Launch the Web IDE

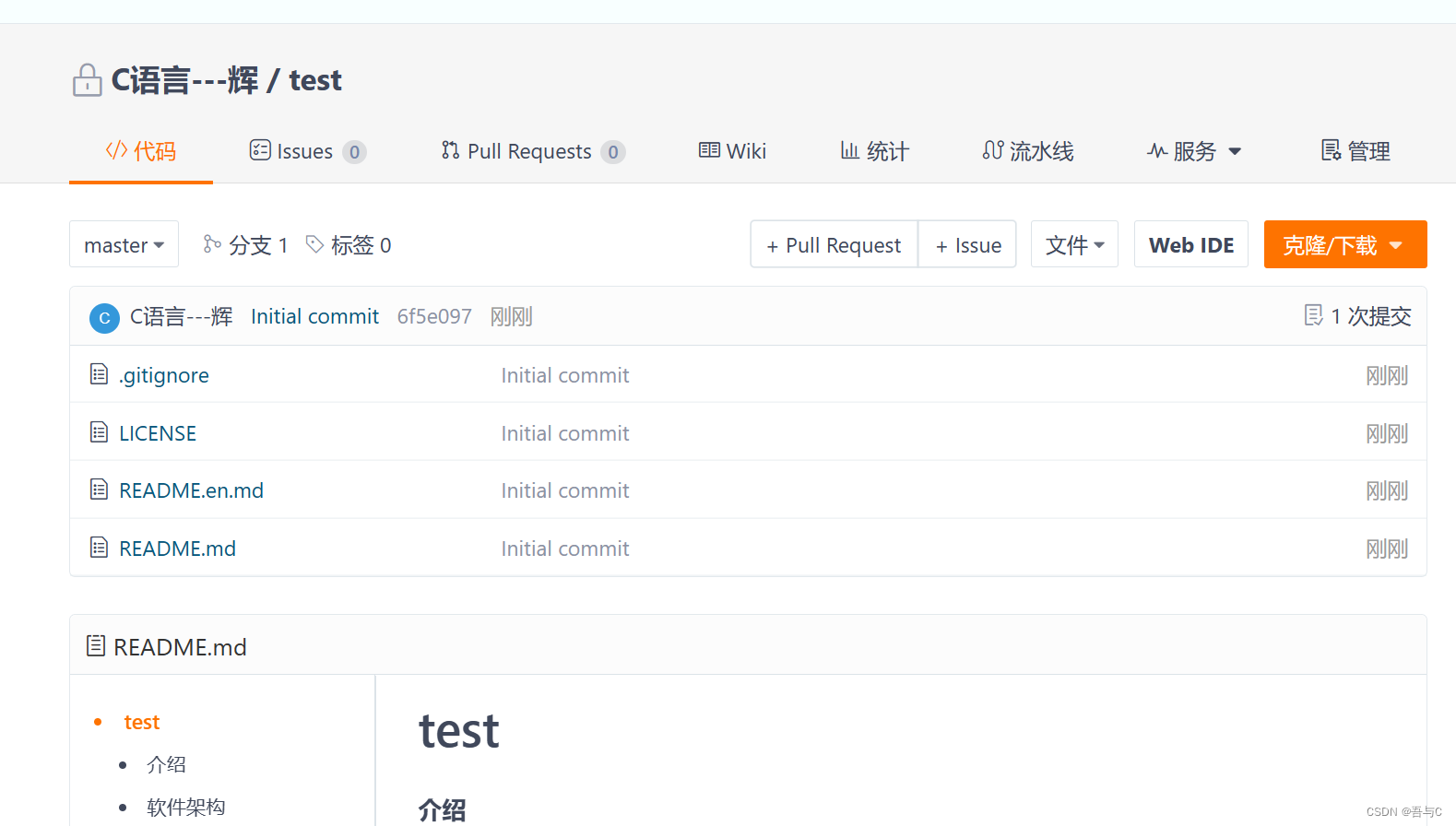tap(1191, 244)
